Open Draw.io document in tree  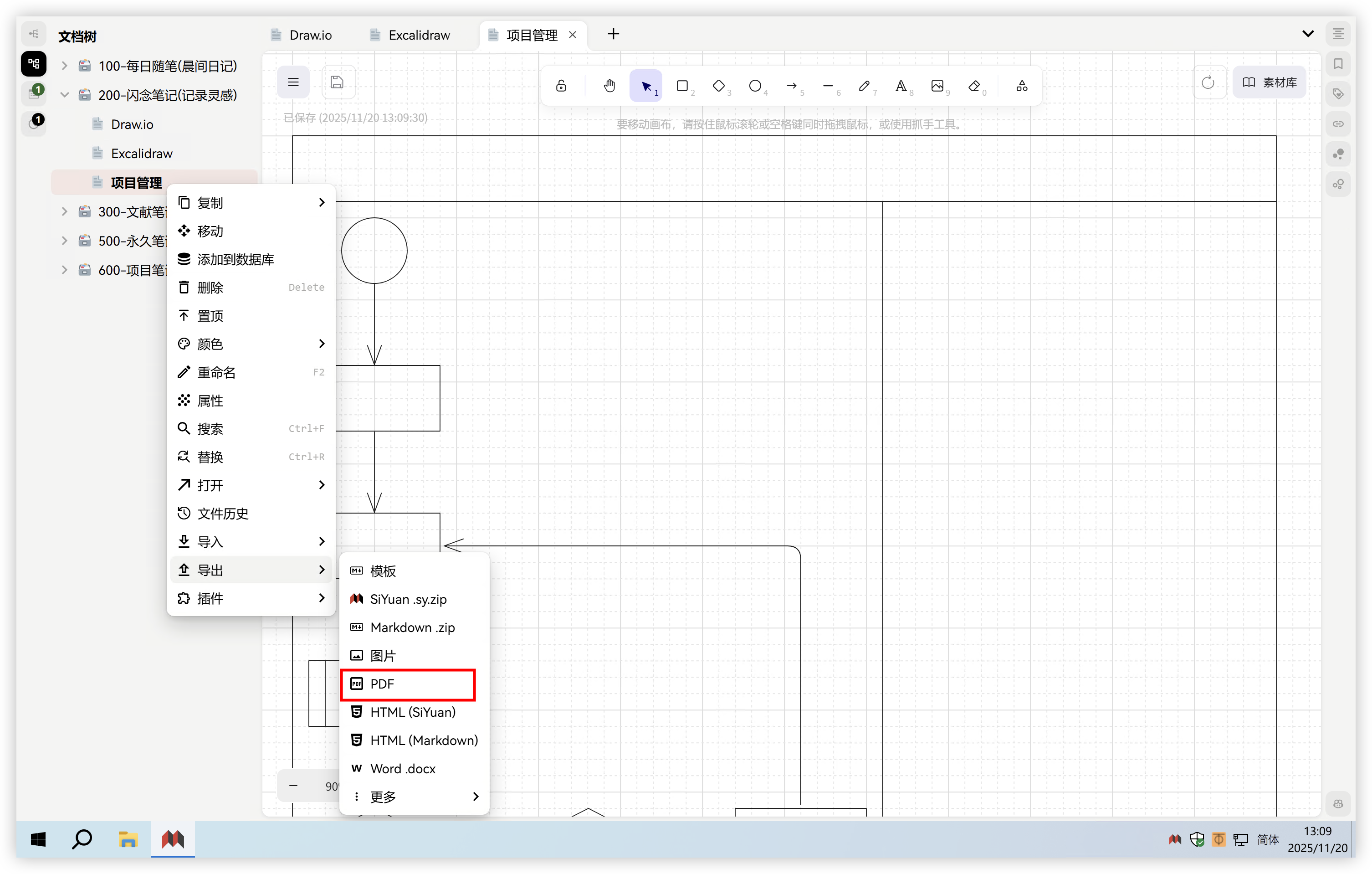[x=132, y=124]
